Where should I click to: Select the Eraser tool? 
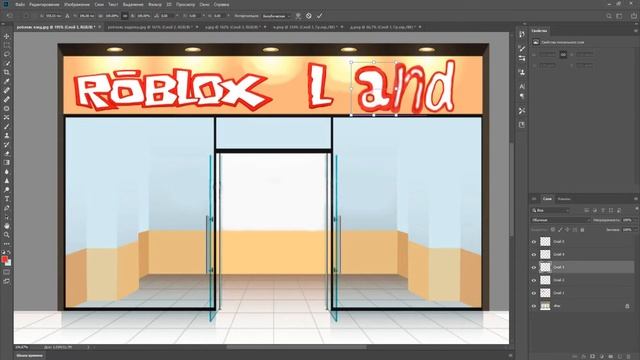(7, 153)
